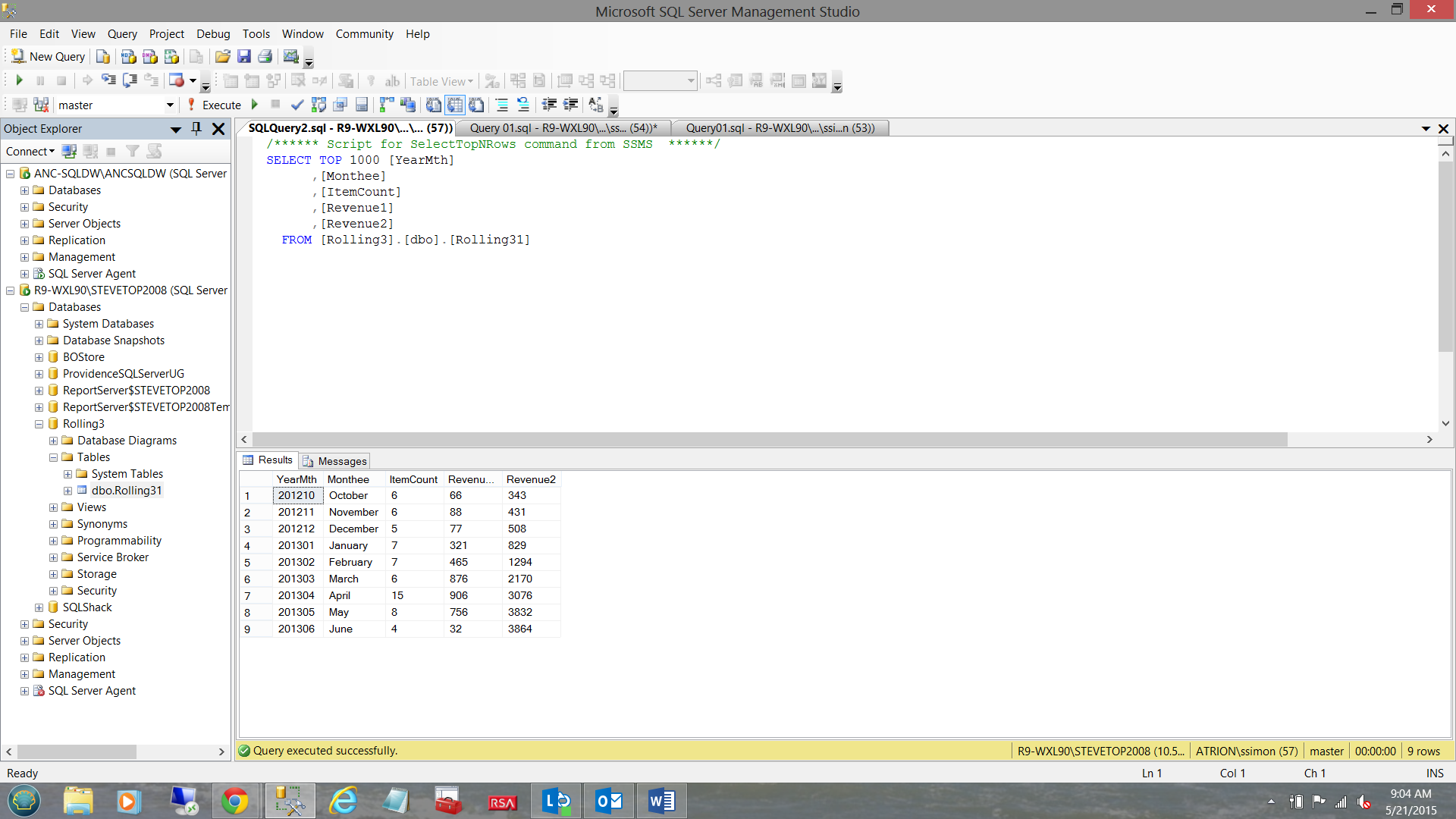This screenshot has height=819, width=1456.
Task: Click the query editor horizontal scrollbar
Action: [769, 440]
